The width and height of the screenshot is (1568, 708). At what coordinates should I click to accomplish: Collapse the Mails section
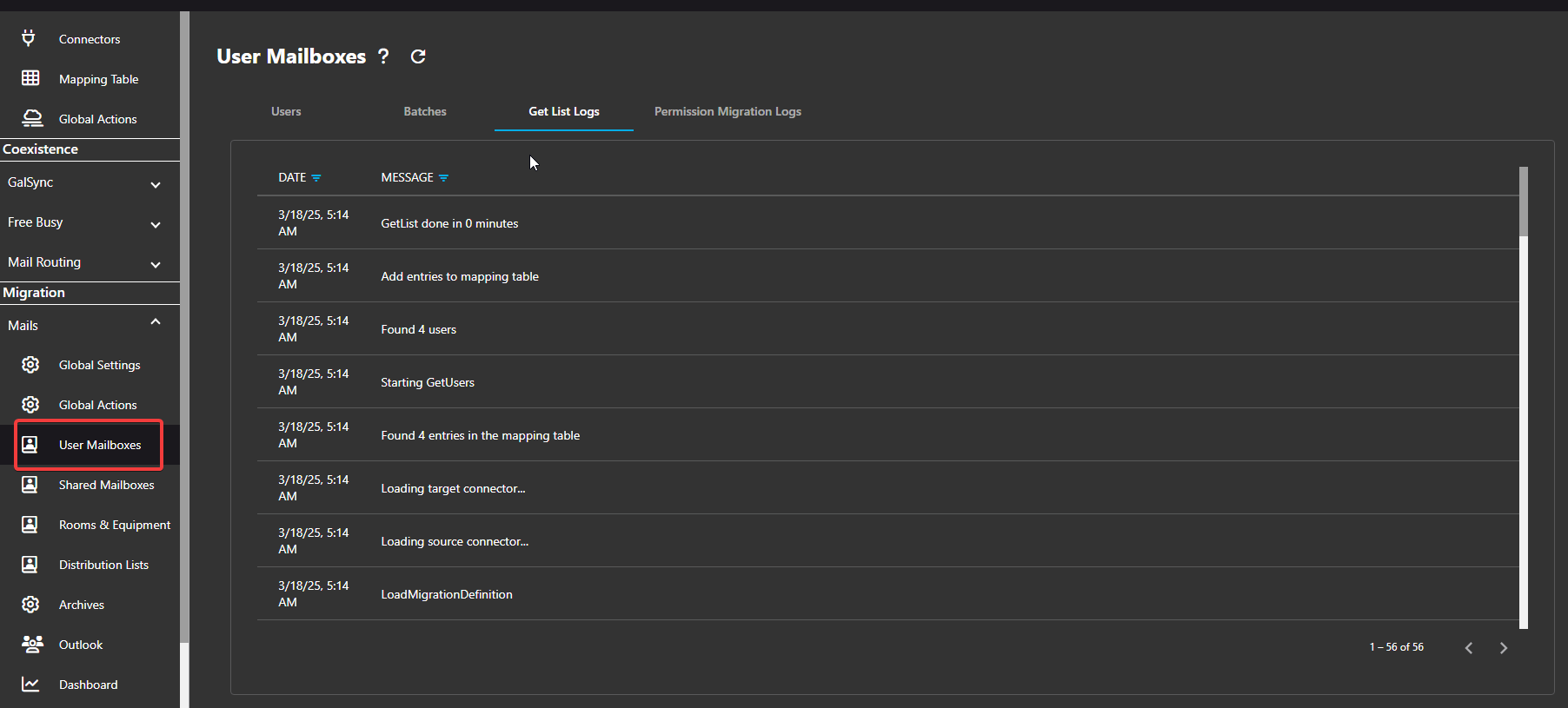[156, 322]
